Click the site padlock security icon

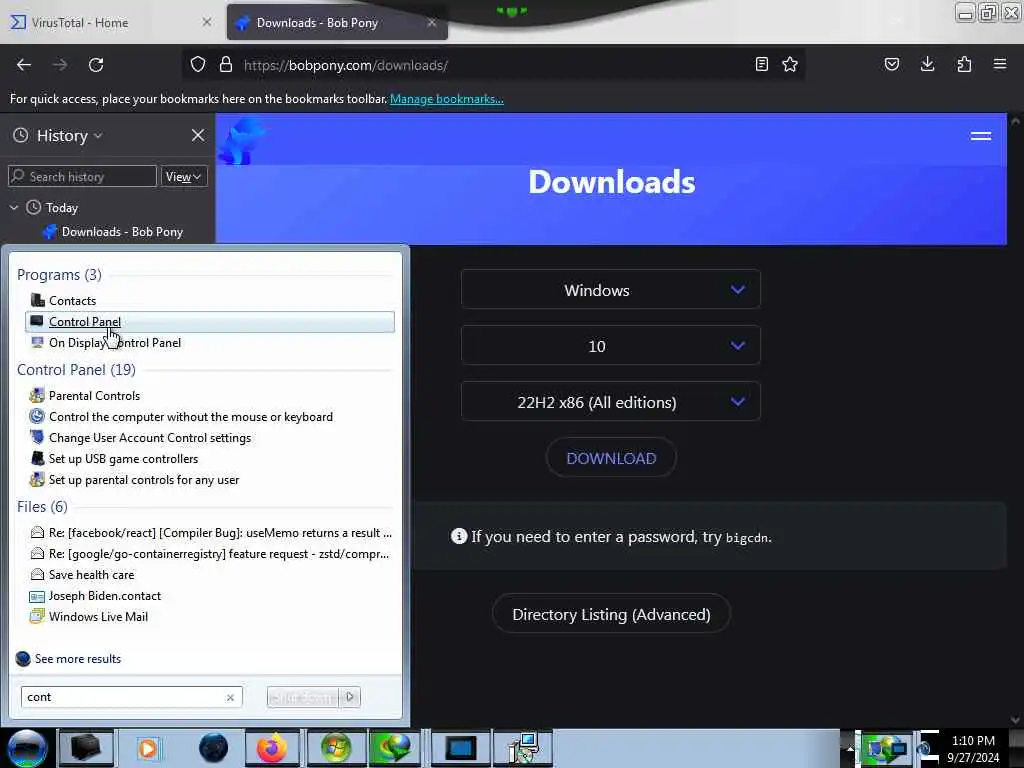[226, 65]
